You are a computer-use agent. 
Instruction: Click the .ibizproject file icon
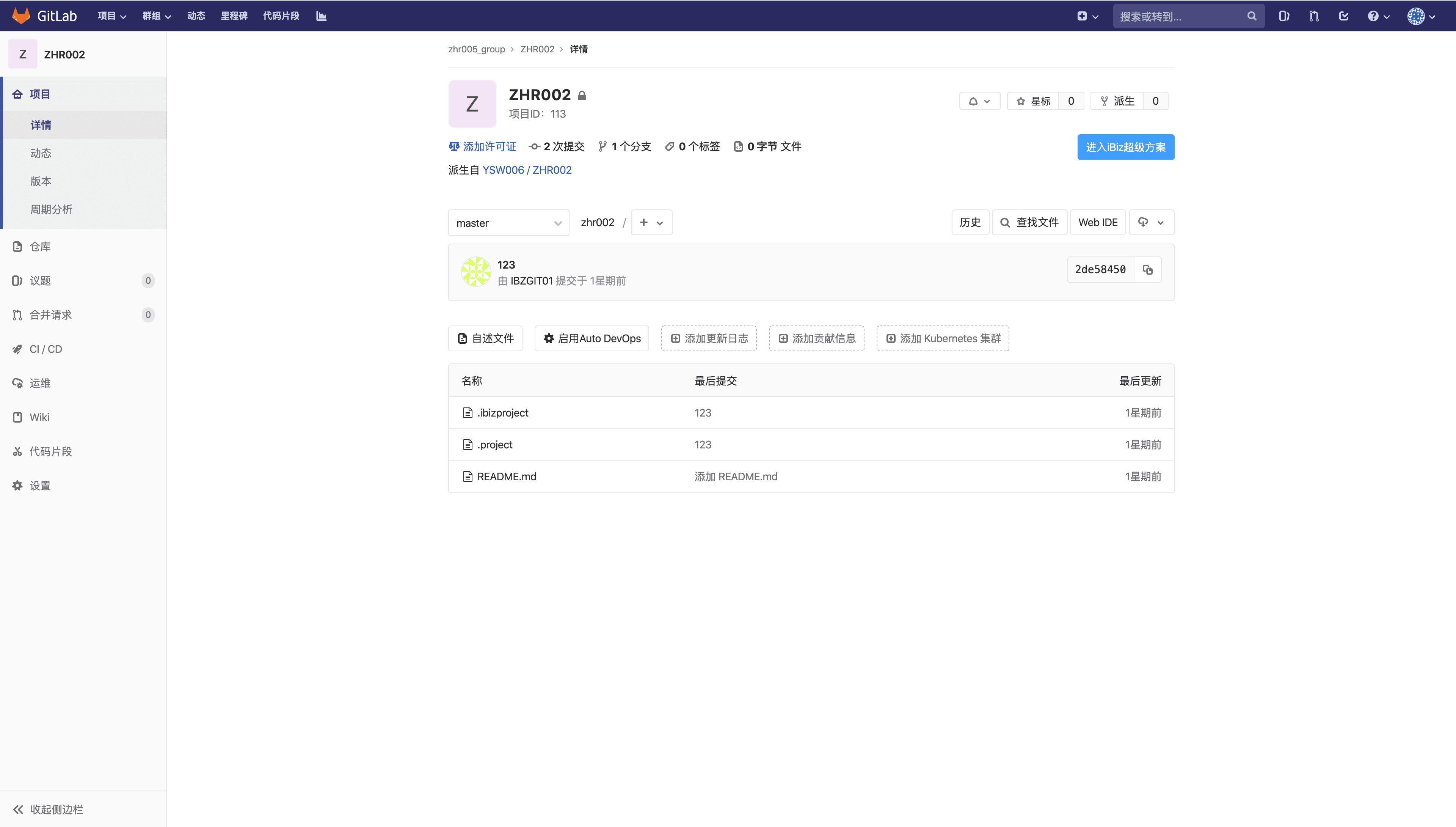click(x=468, y=412)
